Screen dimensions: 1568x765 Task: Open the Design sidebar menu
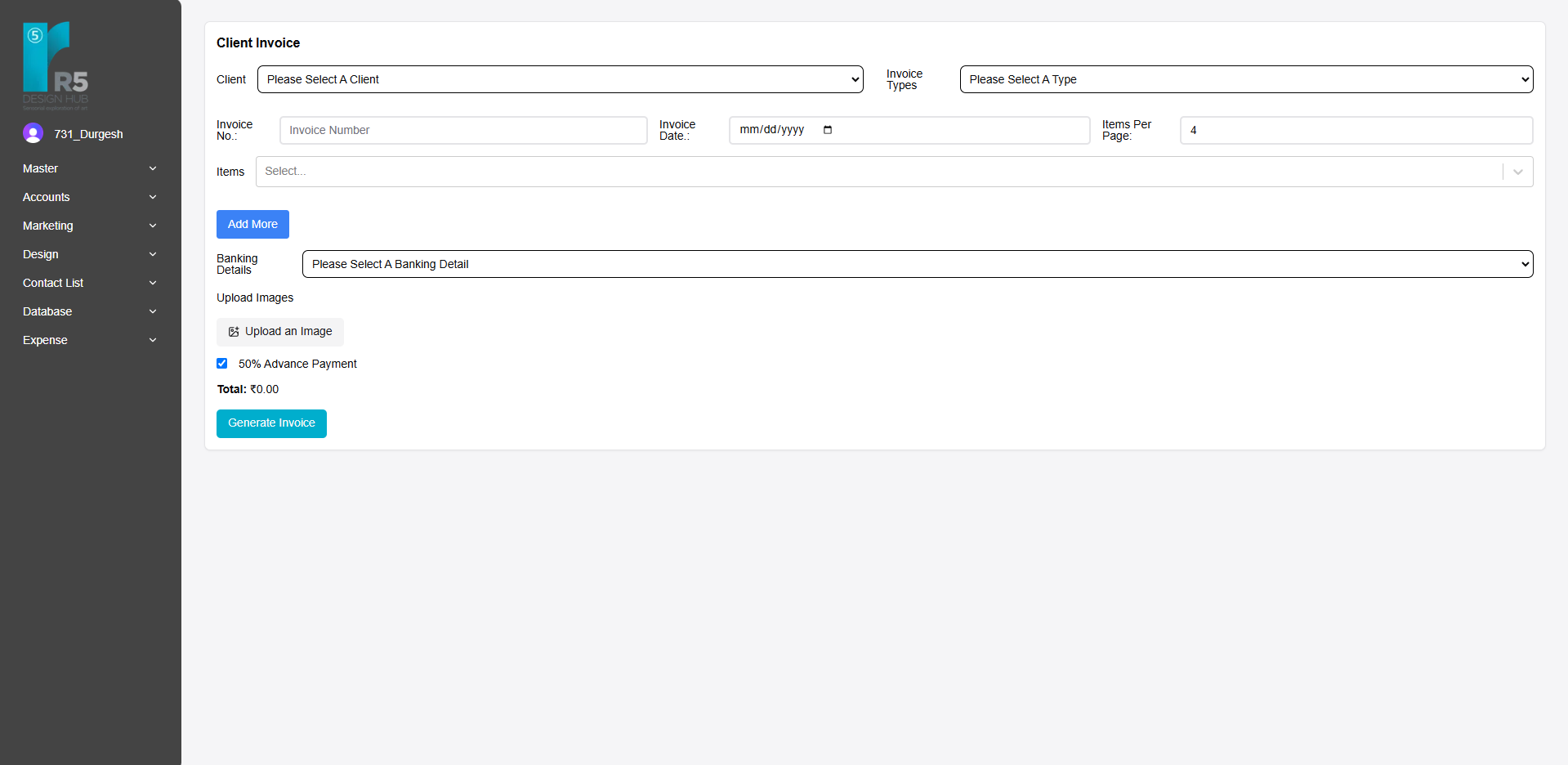pos(41,254)
